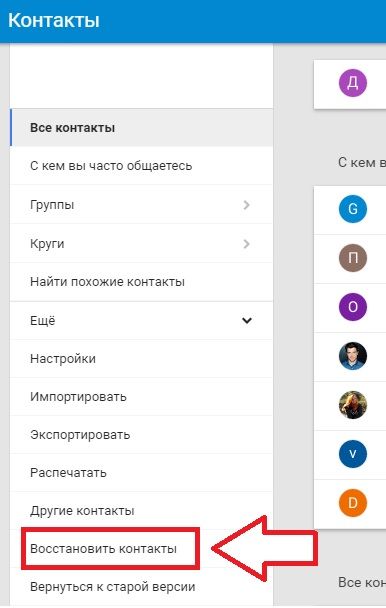Open the orange D contact avatar

[x=353, y=503]
